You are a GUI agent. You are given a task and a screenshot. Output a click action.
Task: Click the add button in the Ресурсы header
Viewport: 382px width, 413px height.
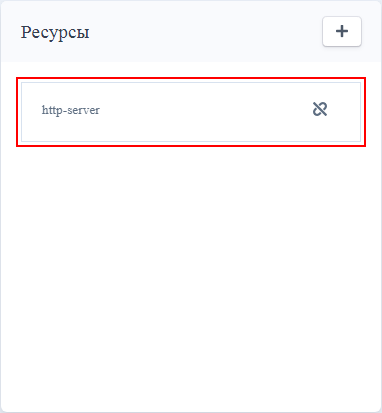click(342, 31)
